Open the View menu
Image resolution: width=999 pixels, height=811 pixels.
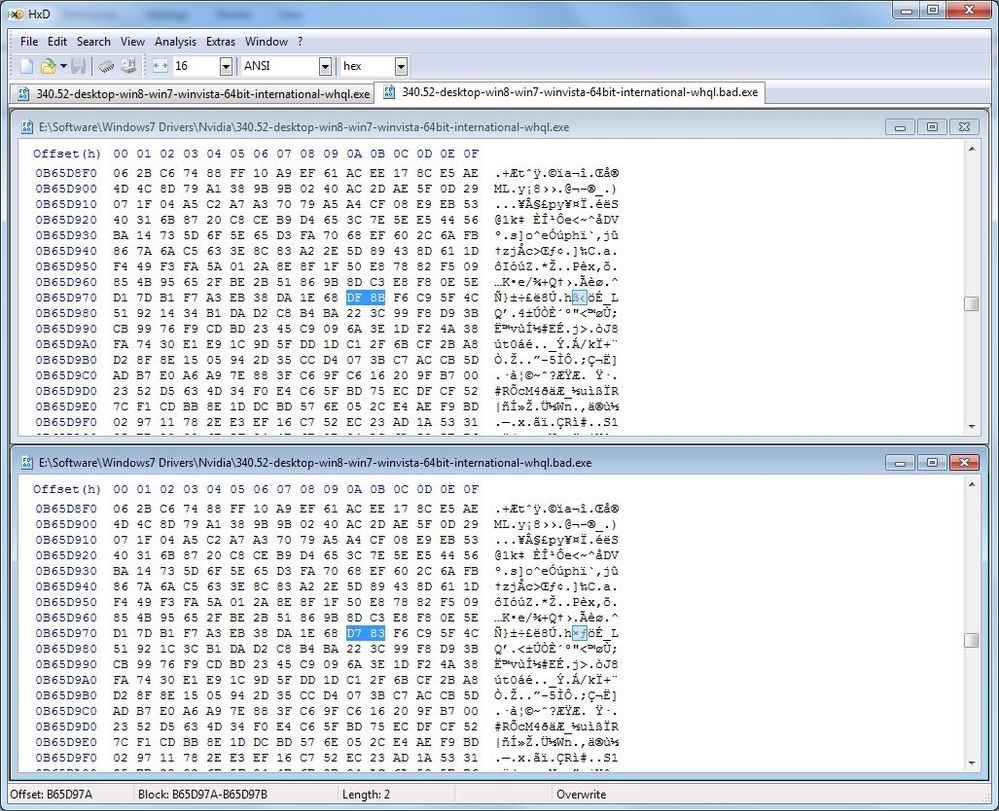click(133, 41)
